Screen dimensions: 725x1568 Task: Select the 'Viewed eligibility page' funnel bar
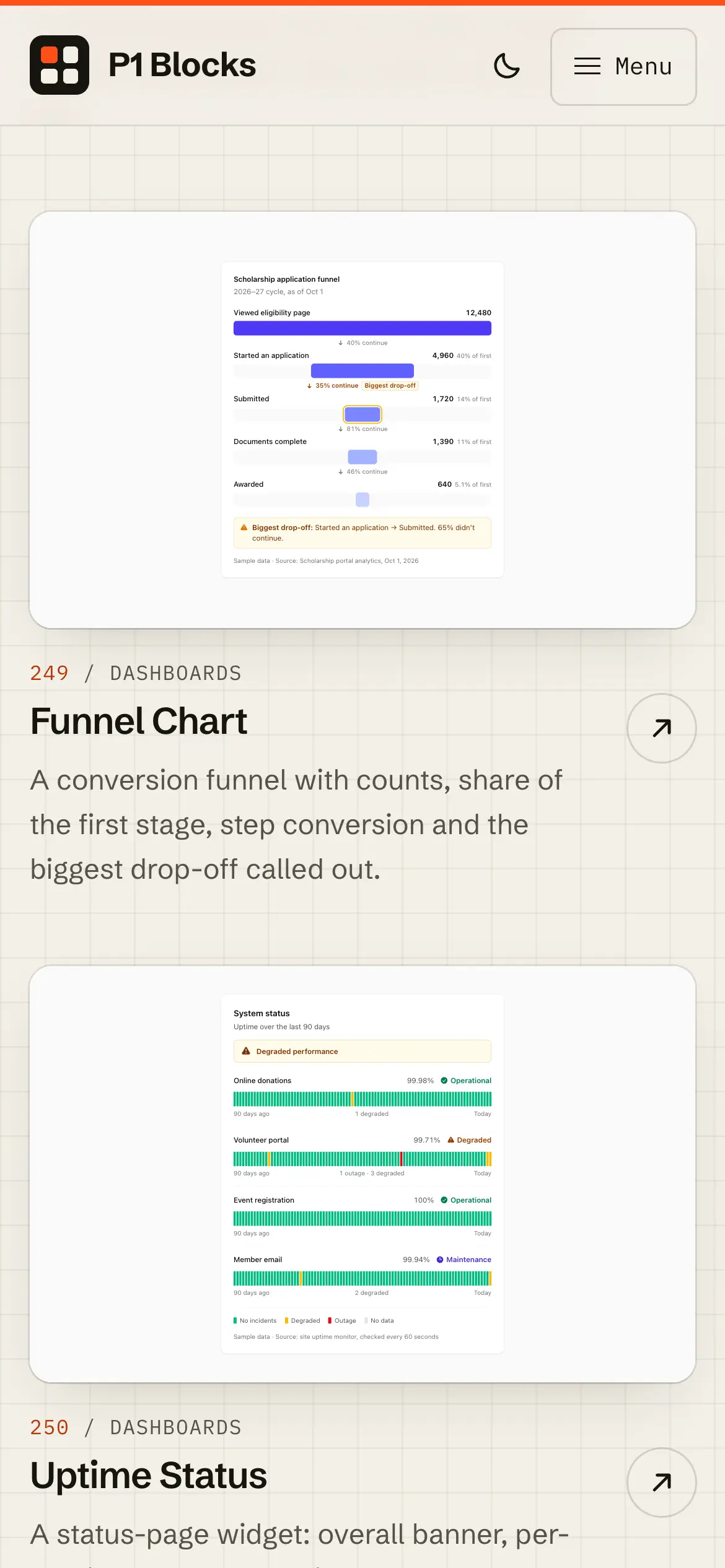pos(362,328)
